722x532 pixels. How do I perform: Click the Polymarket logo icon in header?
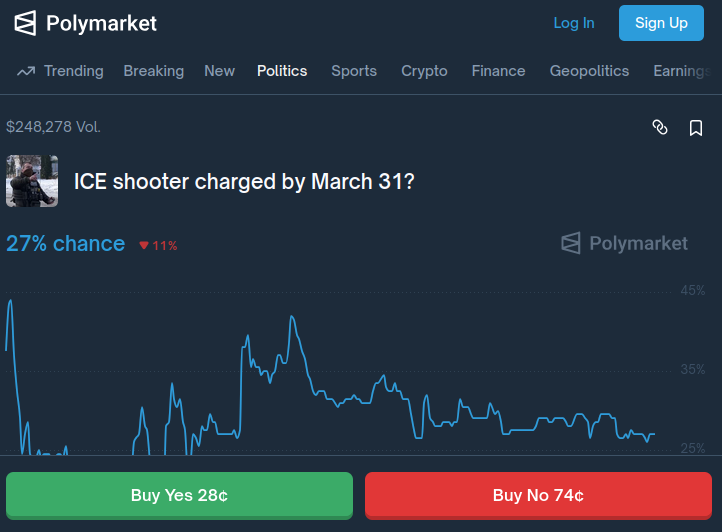[25, 23]
